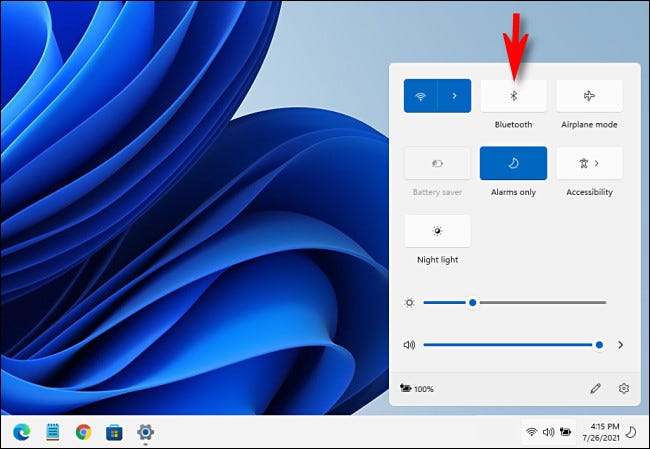Image resolution: width=650 pixels, height=449 pixels.
Task: Click the brightness slider track
Action: point(540,302)
